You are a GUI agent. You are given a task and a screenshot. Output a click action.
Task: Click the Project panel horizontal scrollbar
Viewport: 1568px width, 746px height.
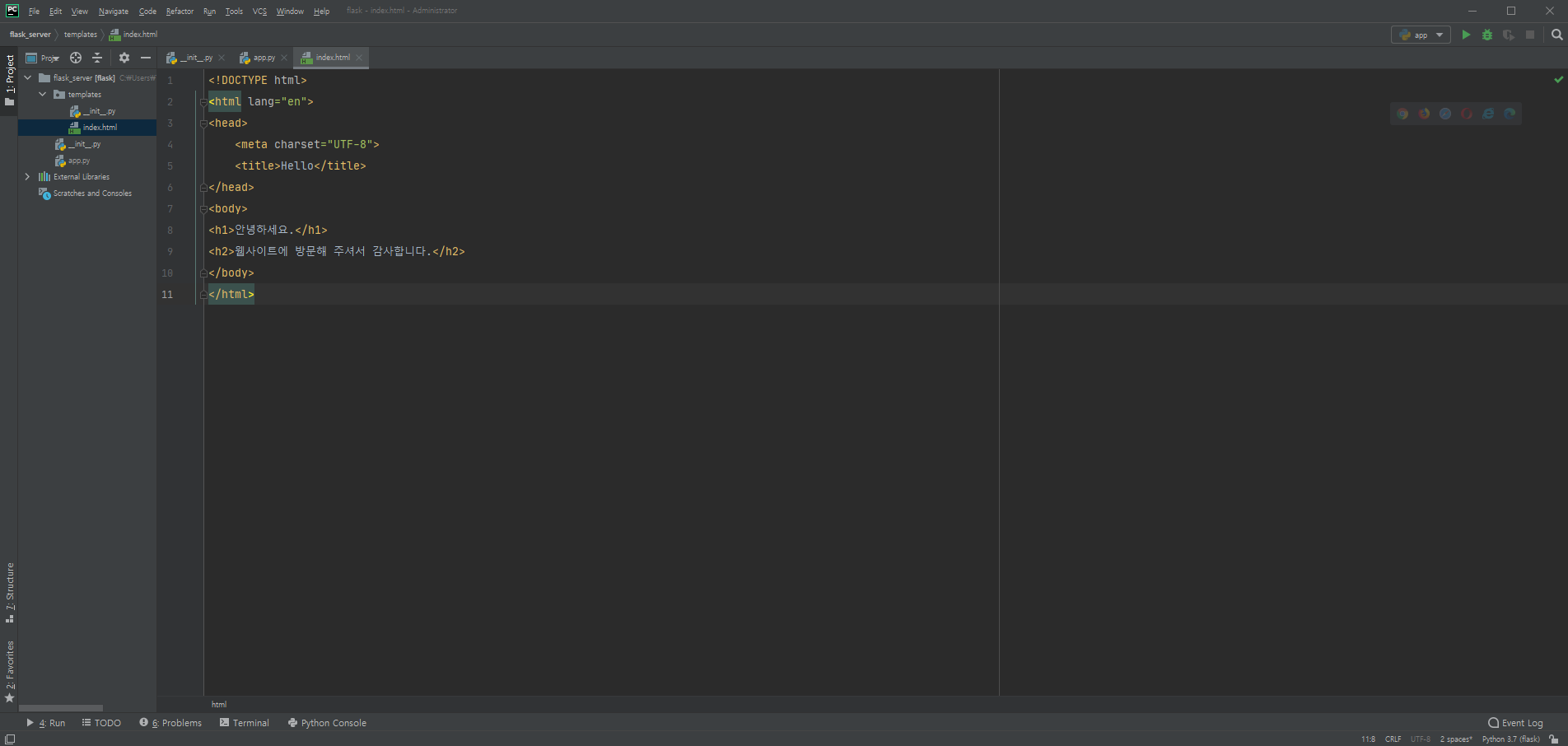(x=61, y=708)
